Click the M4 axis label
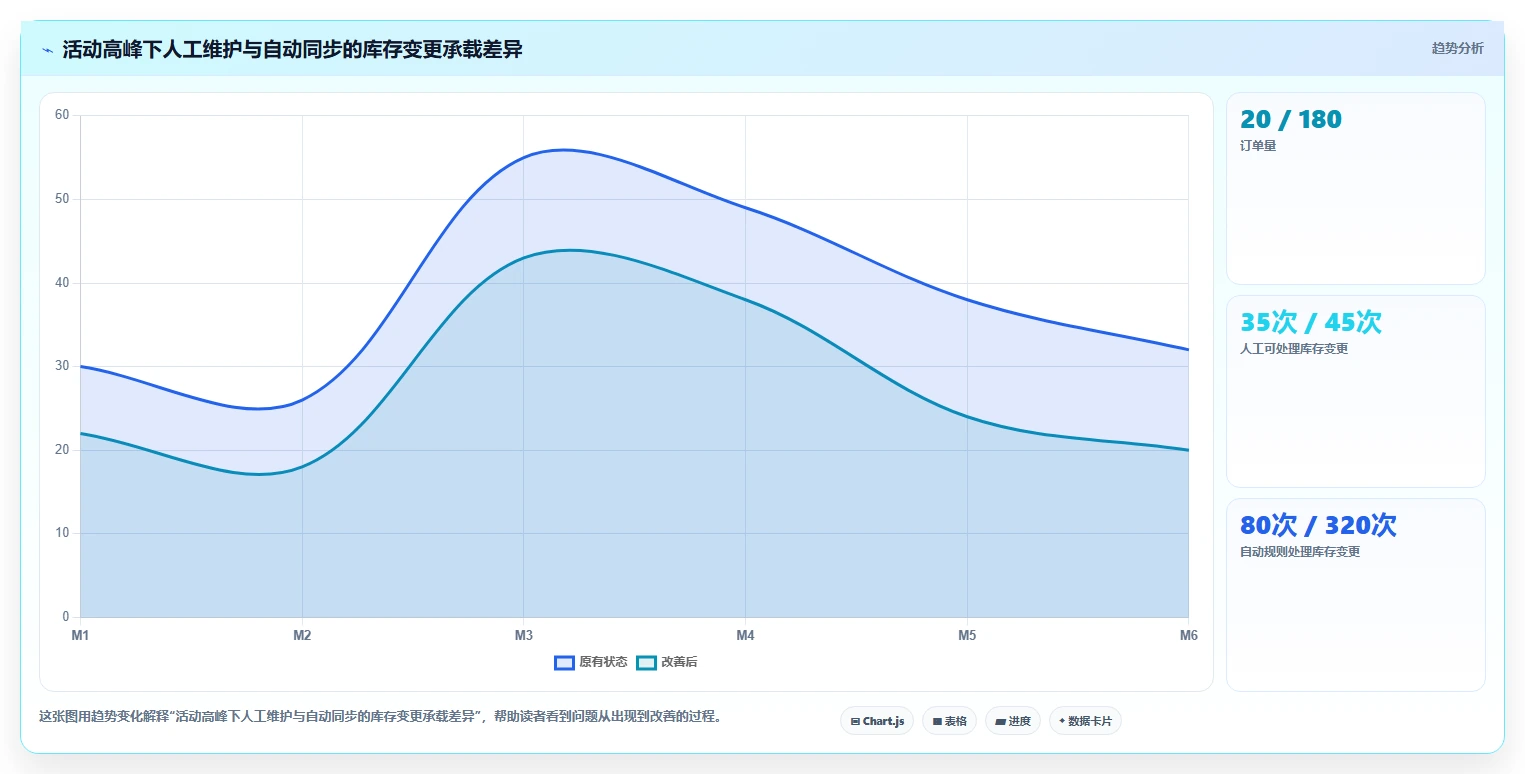Image resolution: width=1525 pixels, height=774 pixels. coord(745,635)
